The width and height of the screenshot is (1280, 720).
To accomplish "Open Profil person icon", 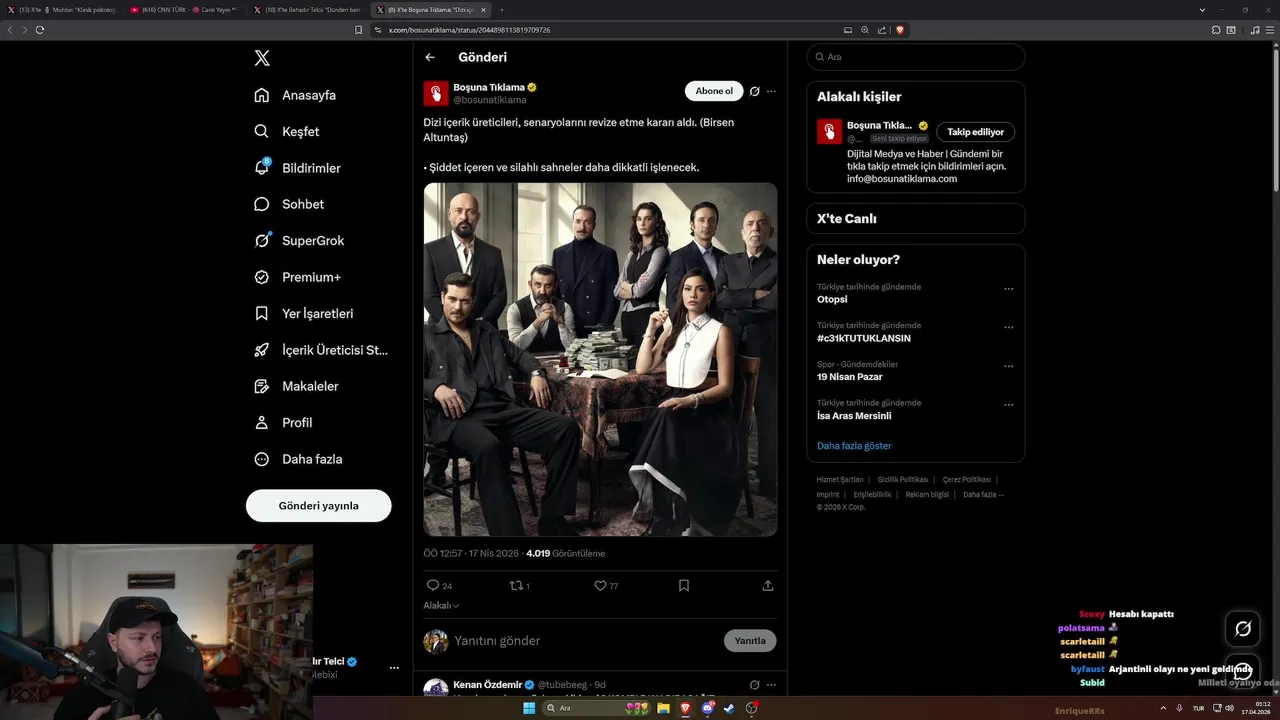I will pos(262,422).
